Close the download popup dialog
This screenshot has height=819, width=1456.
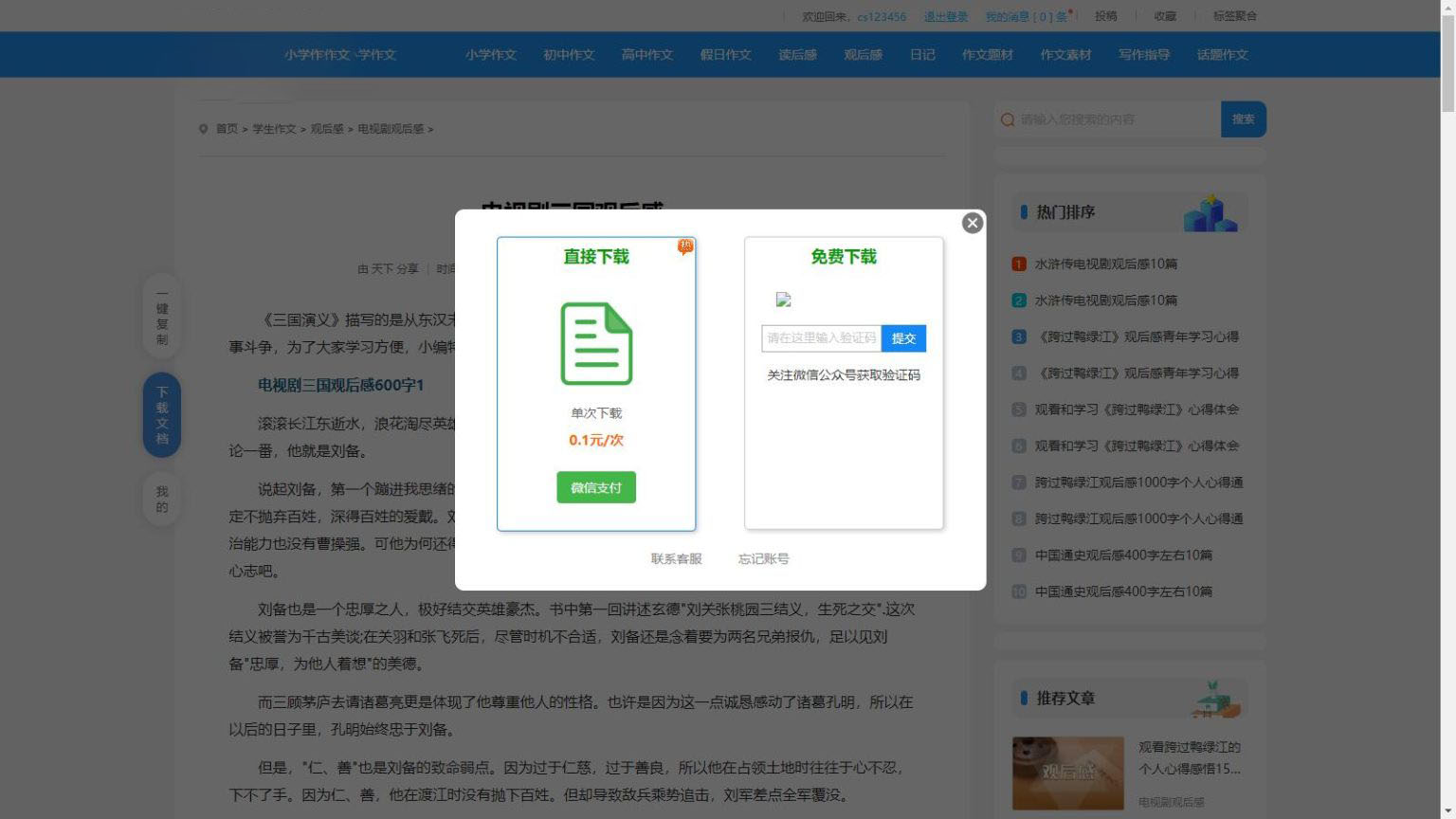pos(972,223)
